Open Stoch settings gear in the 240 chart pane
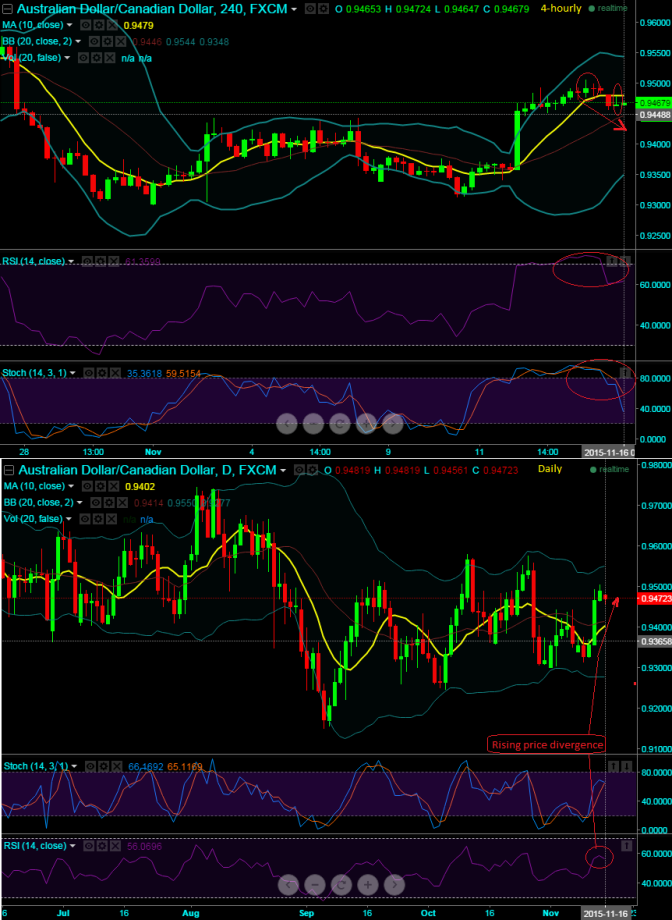The height and width of the screenshot is (920, 672). (x=100, y=373)
